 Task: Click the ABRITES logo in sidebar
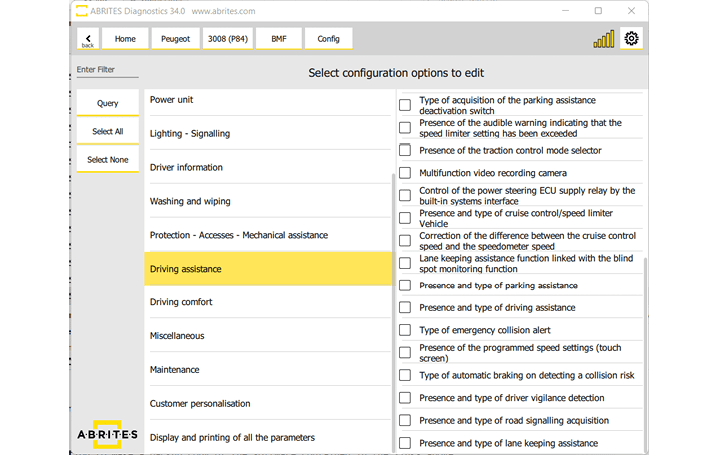[107, 435]
